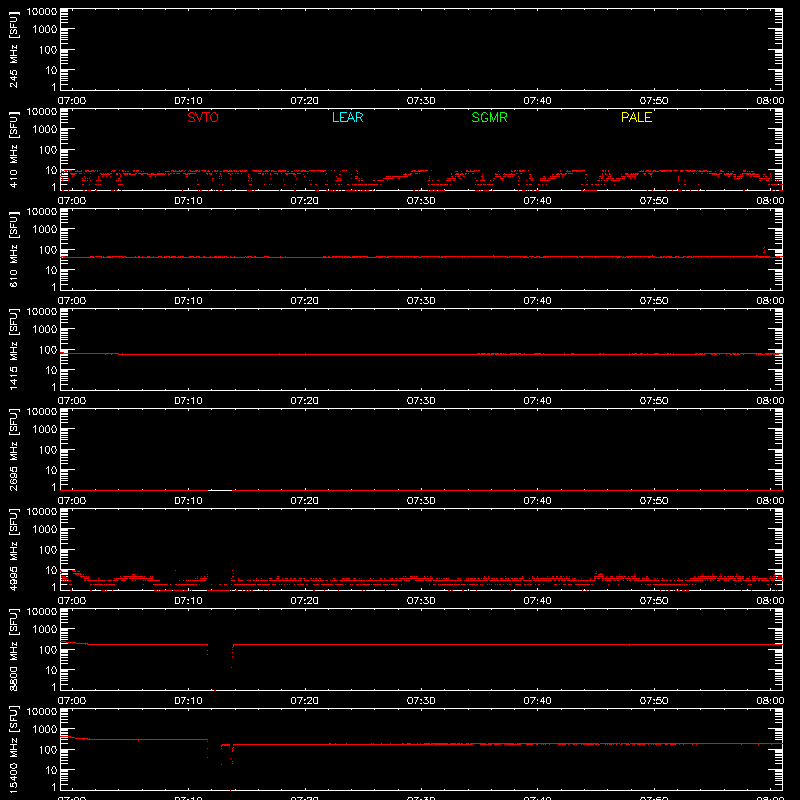
Task: Click the 410 MHz [SFU] axis label
Action: click(14, 150)
